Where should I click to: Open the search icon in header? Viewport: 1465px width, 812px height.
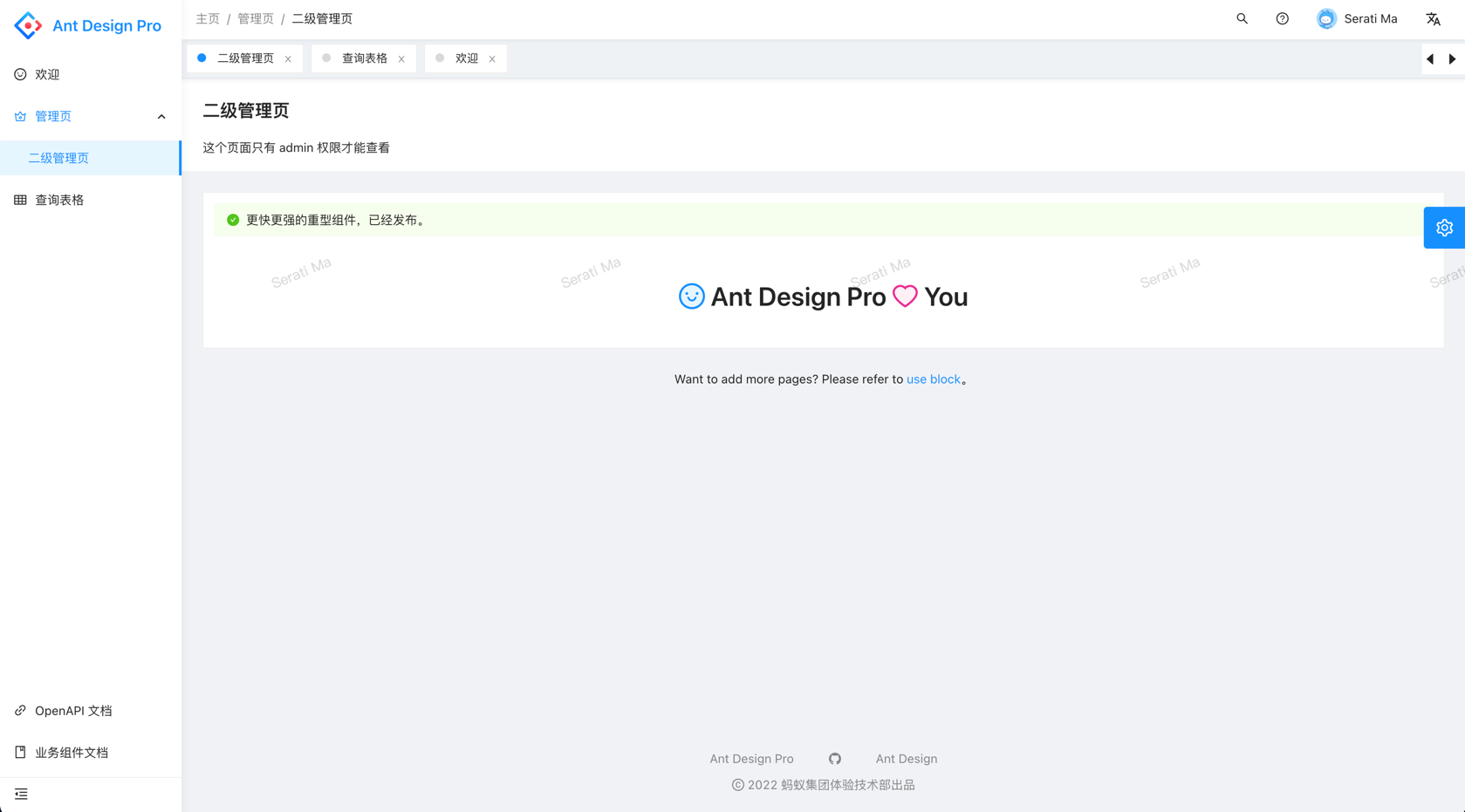(x=1242, y=18)
